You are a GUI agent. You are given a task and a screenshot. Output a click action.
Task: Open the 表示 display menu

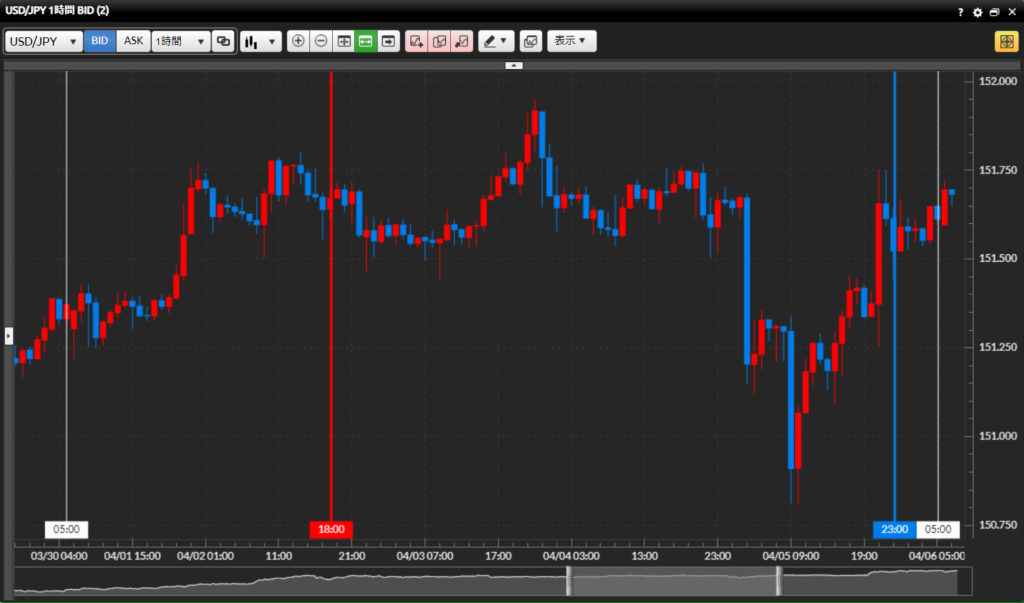click(571, 42)
